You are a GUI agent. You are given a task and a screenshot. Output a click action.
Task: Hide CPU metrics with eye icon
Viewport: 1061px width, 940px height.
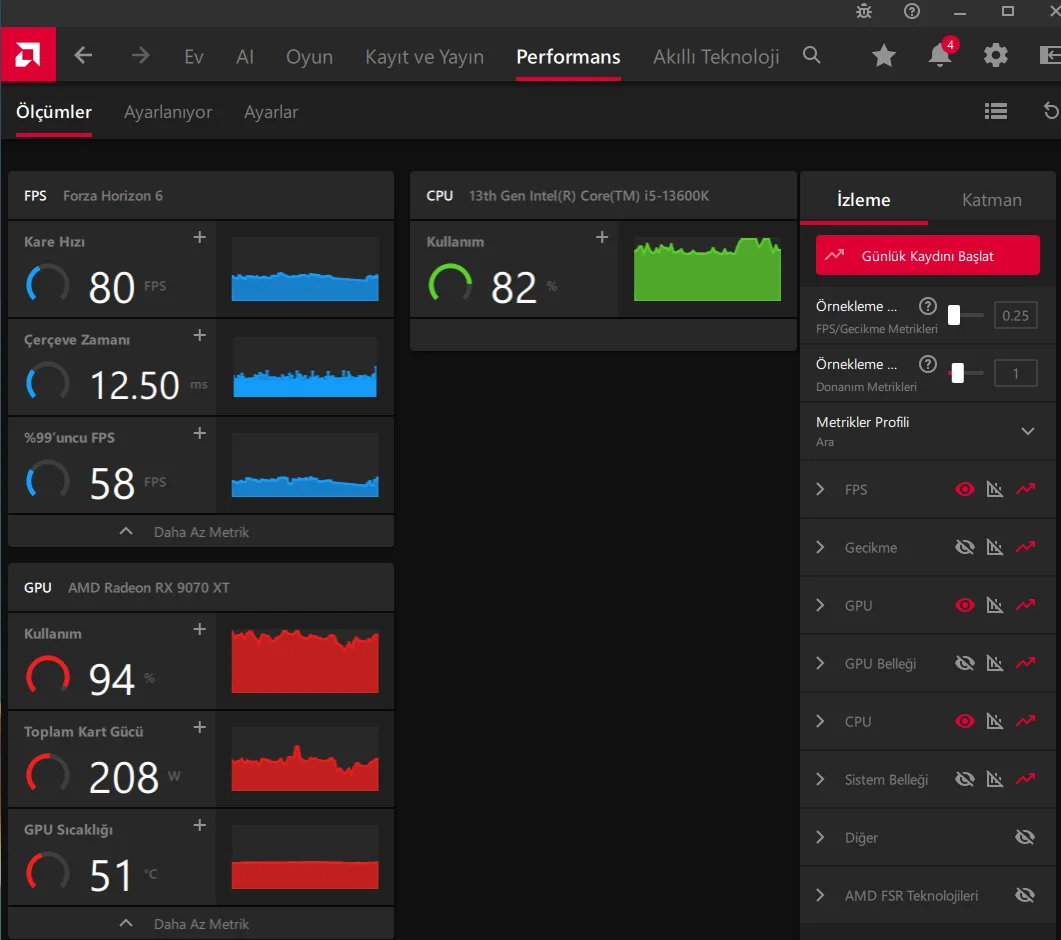click(965, 721)
